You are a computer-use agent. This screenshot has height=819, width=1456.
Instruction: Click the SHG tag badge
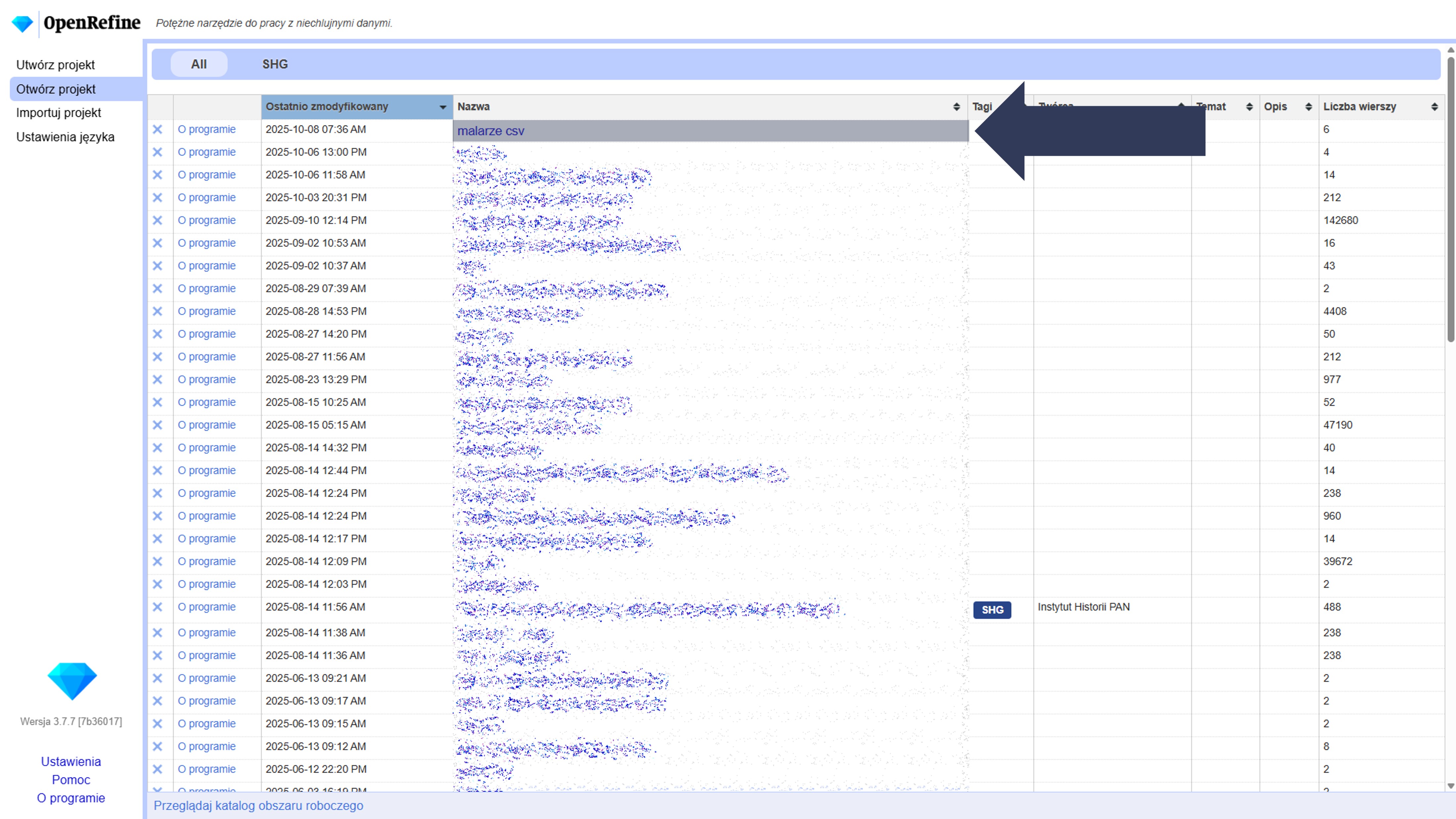point(992,610)
